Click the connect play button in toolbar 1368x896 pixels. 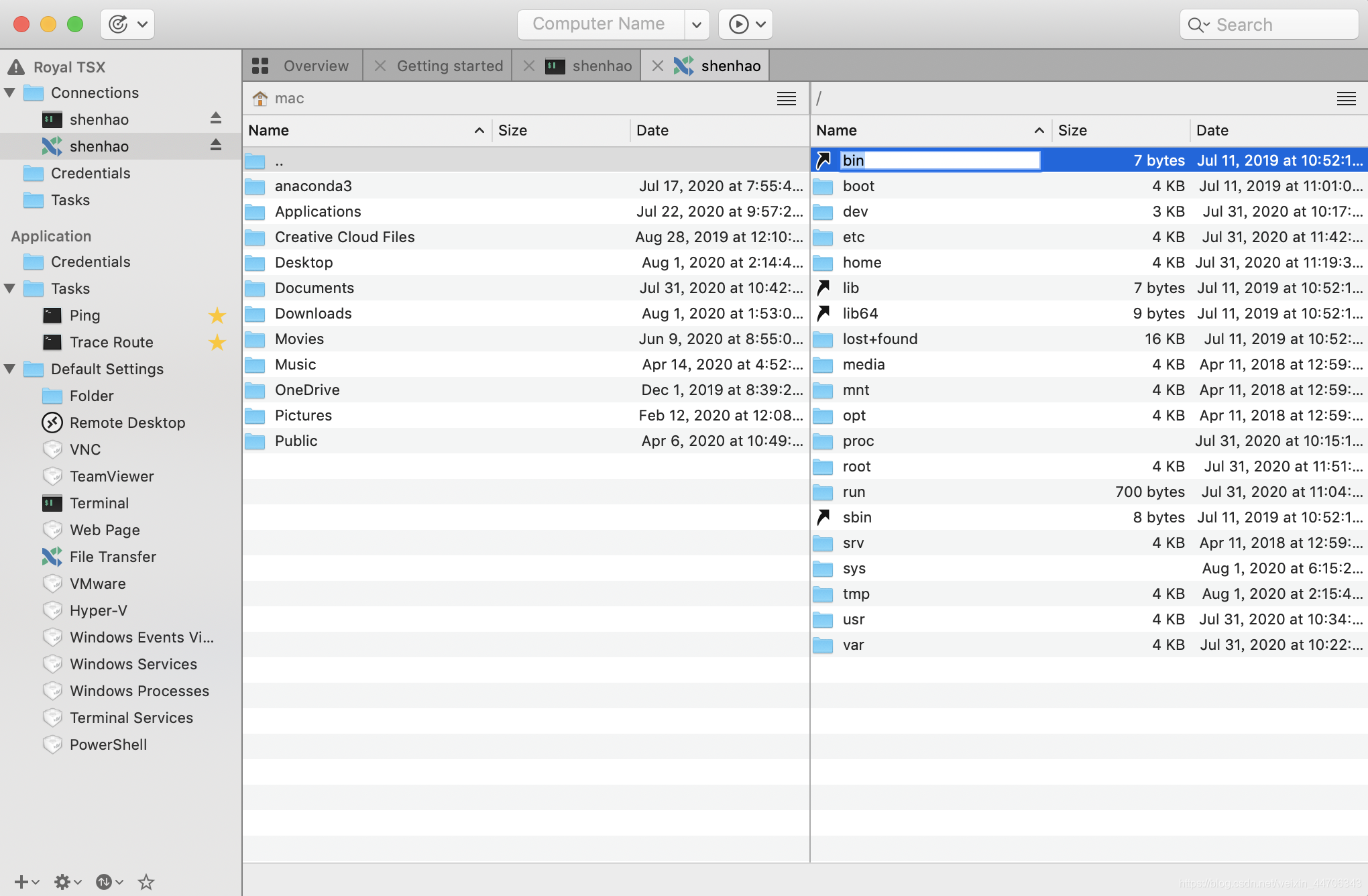click(x=738, y=25)
